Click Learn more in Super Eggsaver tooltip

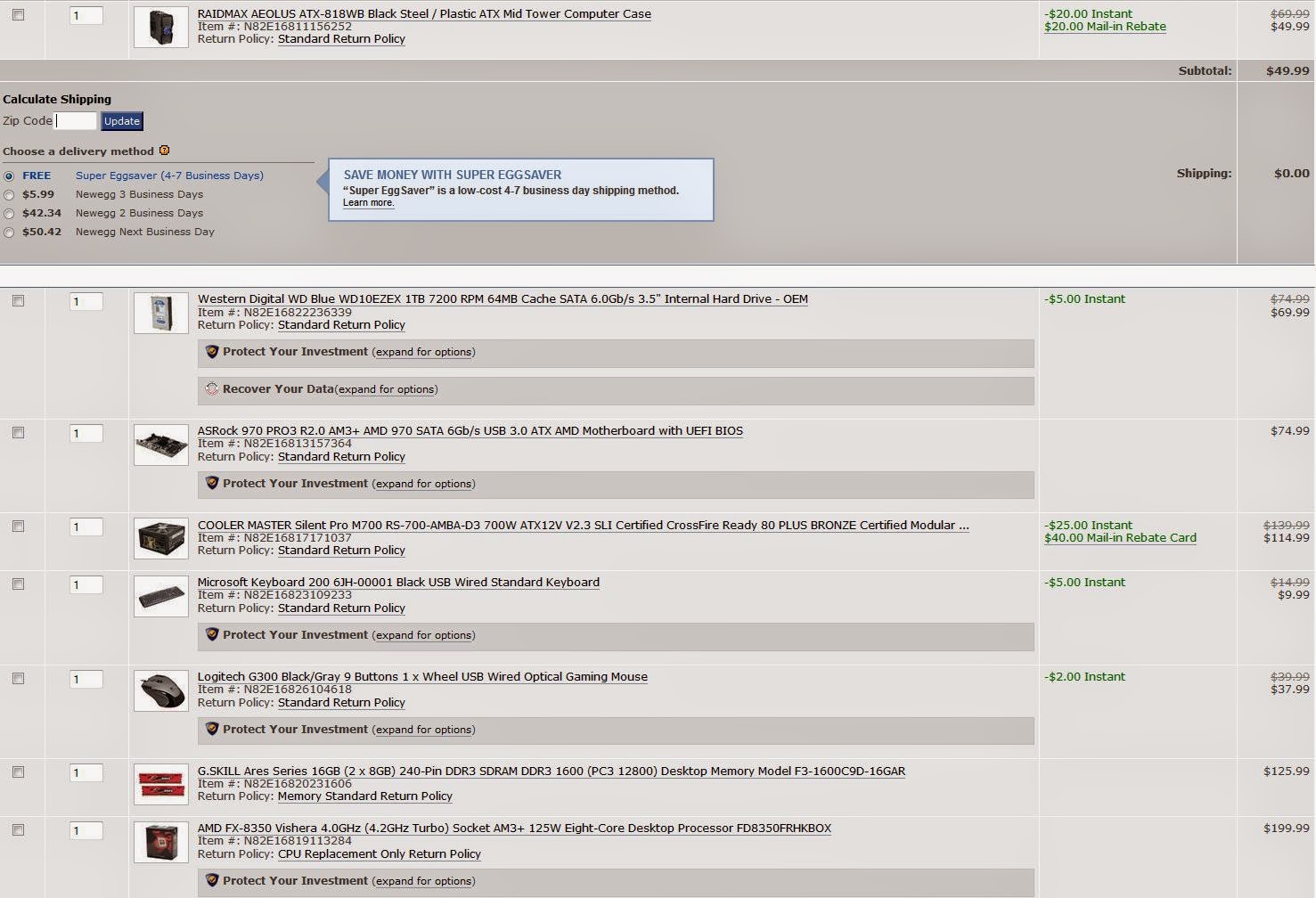pyautogui.click(x=368, y=203)
